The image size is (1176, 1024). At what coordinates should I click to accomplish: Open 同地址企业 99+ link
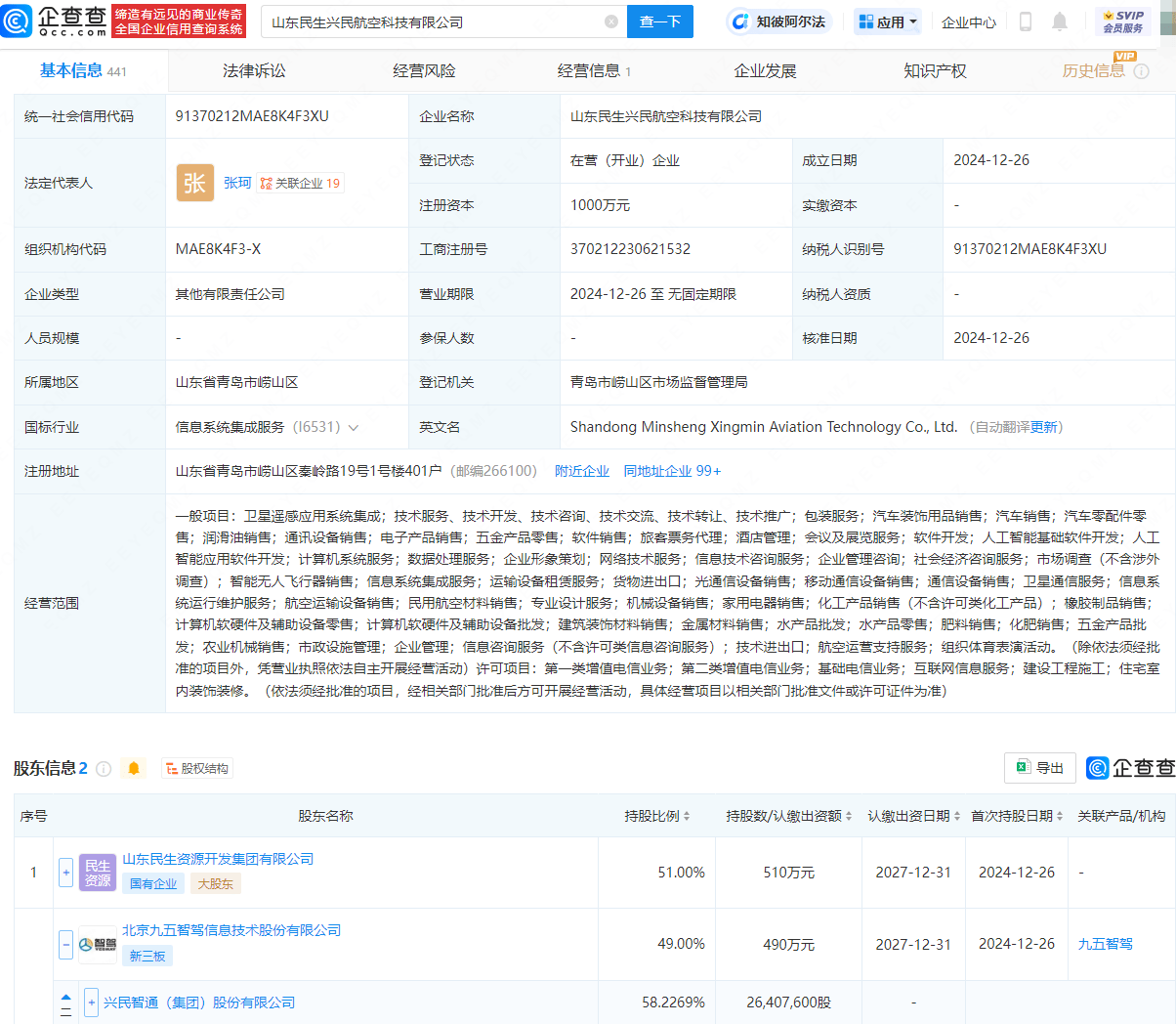[x=672, y=471]
